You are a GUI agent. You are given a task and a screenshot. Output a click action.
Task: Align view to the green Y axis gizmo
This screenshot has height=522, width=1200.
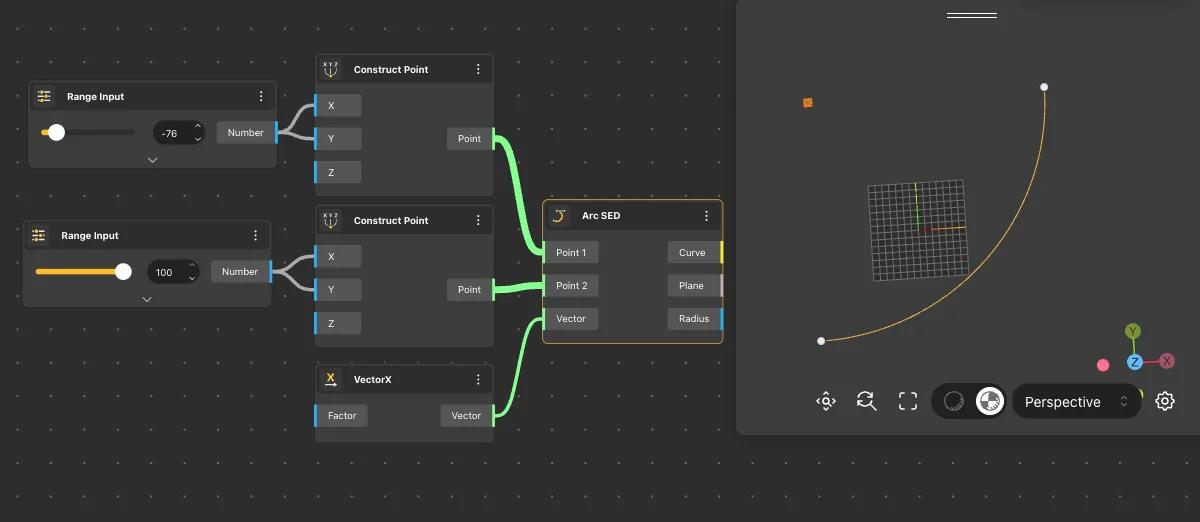(x=1132, y=331)
